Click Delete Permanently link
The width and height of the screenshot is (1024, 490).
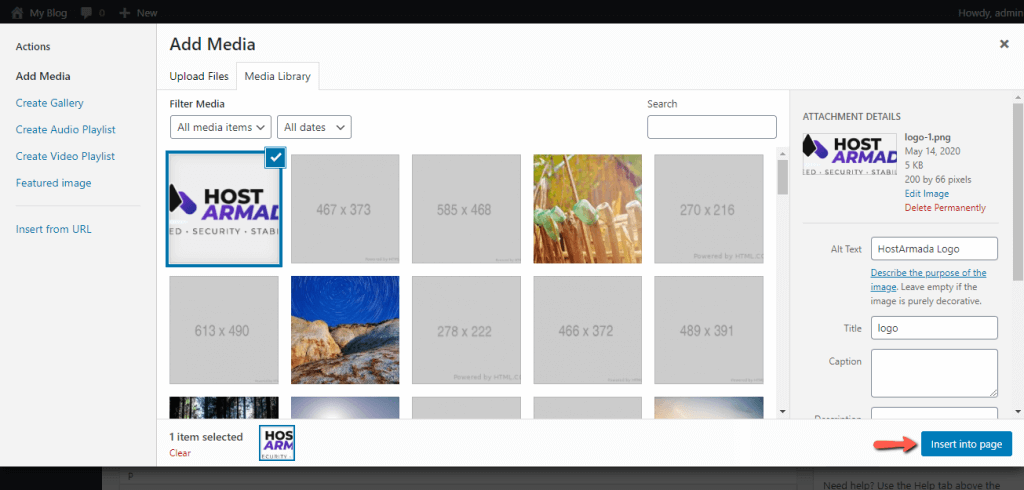point(945,208)
